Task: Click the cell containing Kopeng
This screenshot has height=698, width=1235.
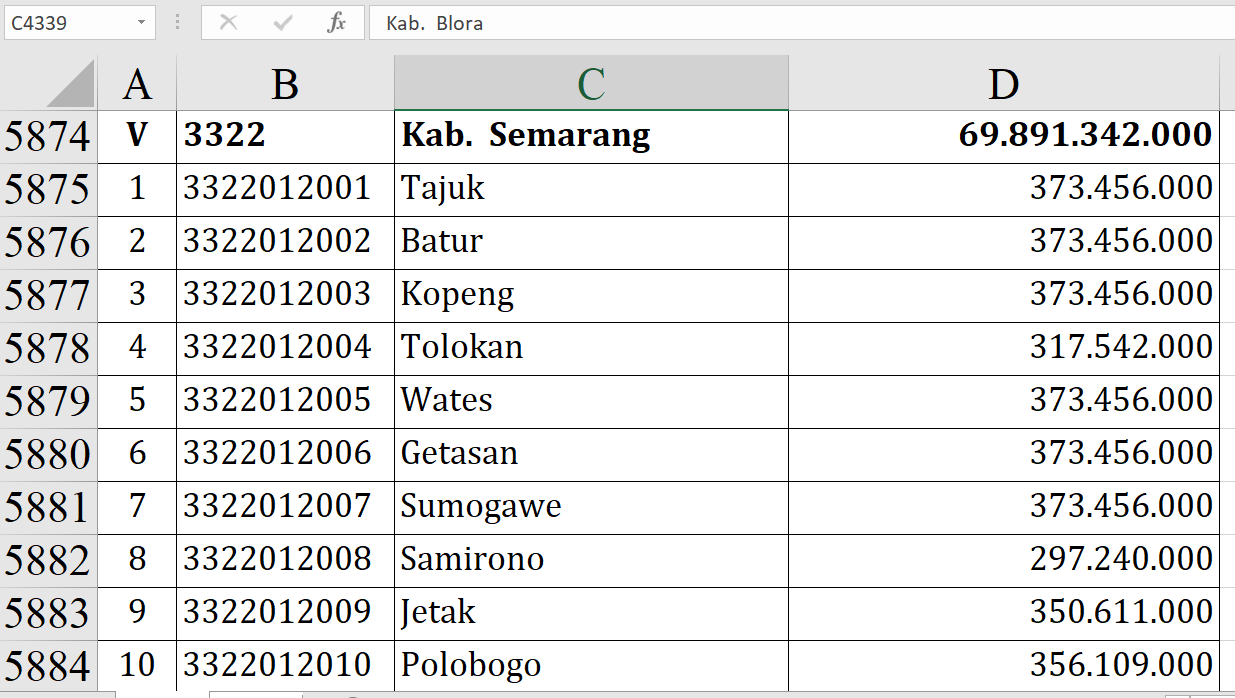Action: (590, 295)
